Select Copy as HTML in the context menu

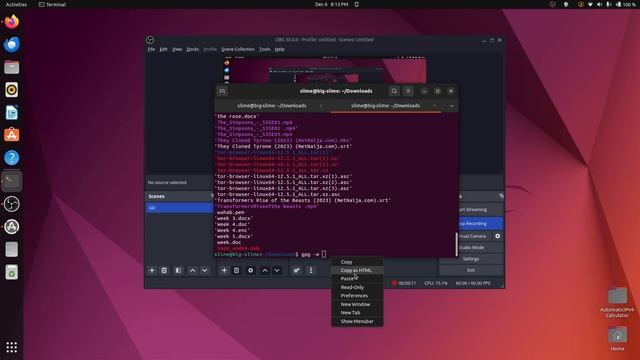click(x=356, y=270)
